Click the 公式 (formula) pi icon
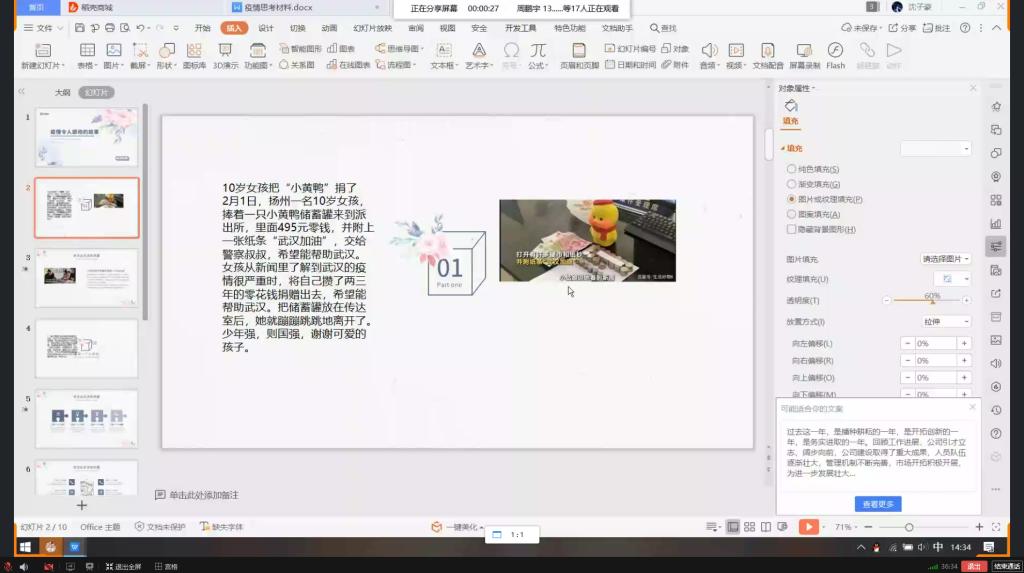This screenshot has height=573, width=1024. click(538, 50)
